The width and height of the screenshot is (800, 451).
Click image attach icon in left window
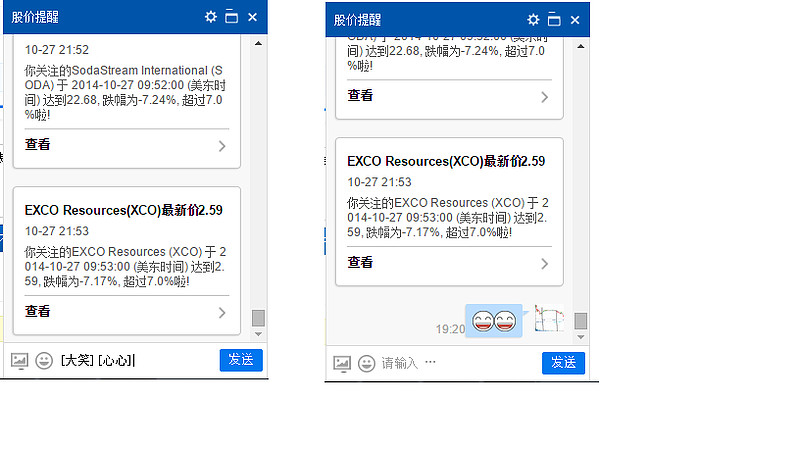click(x=19, y=361)
